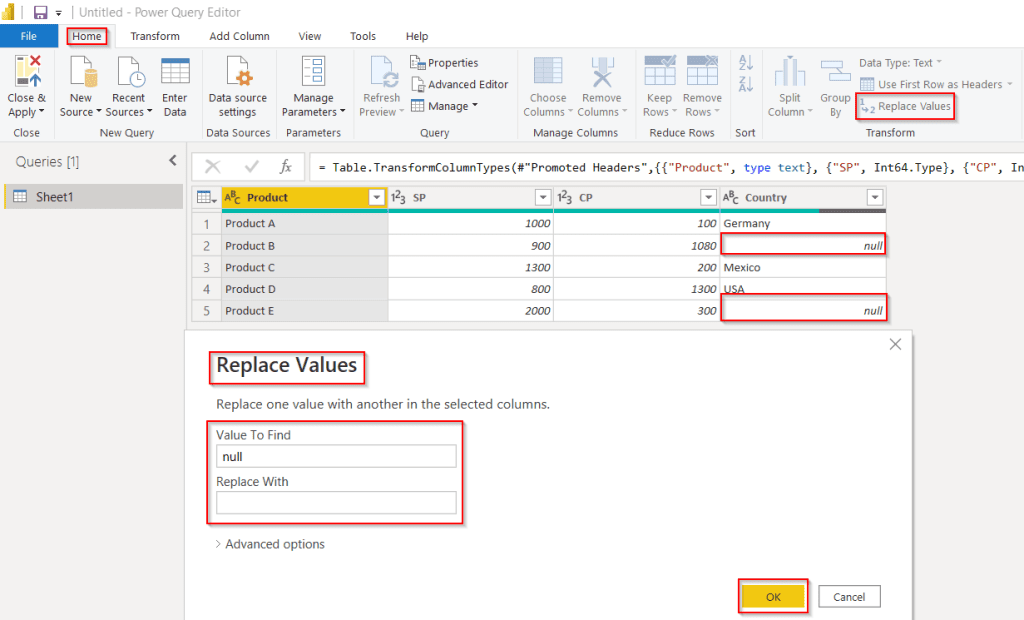Open query Properties
The image size is (1024, 620).
444,63
